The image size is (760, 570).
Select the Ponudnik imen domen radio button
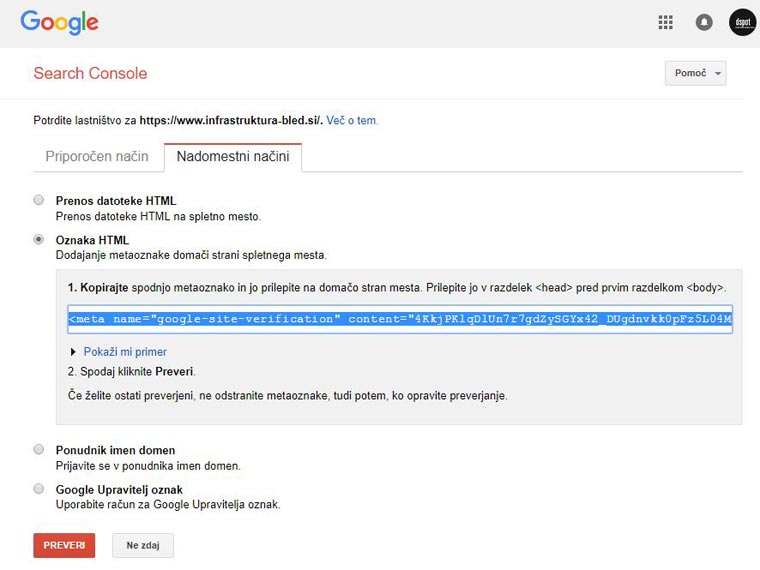pos(38,449)
